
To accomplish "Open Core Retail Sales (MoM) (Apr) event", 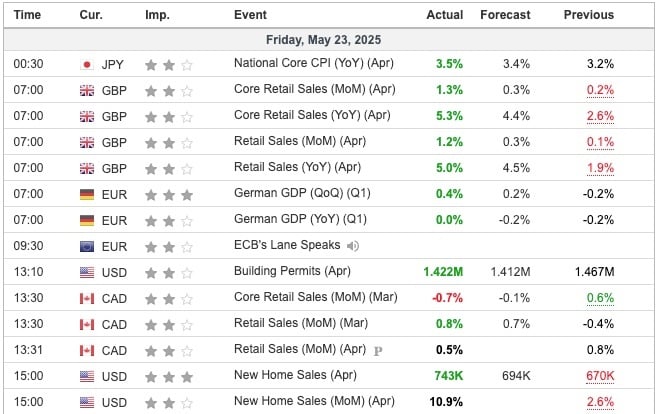I will 315,89.
